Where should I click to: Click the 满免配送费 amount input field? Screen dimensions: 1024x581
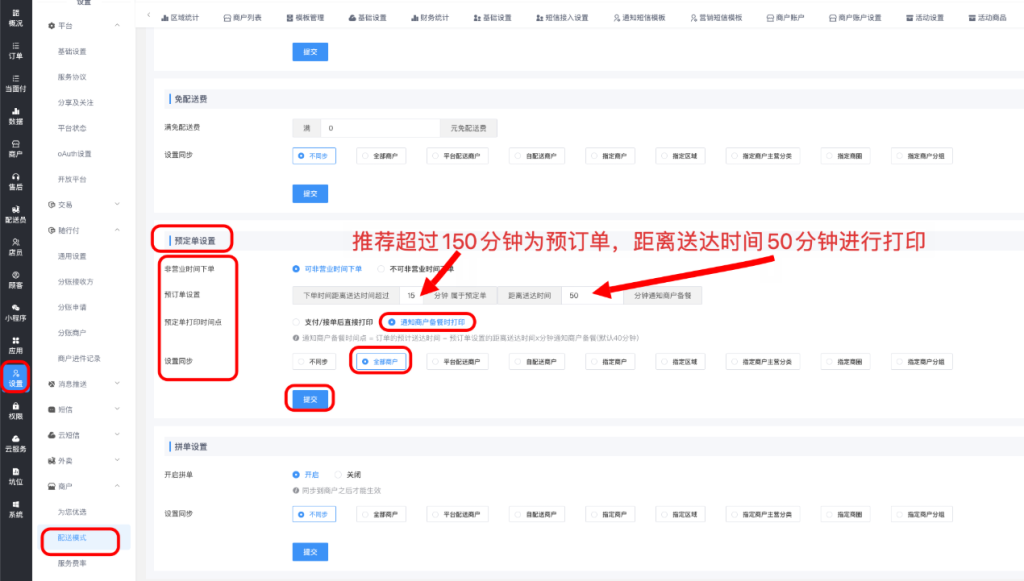(x=378, y=128)
